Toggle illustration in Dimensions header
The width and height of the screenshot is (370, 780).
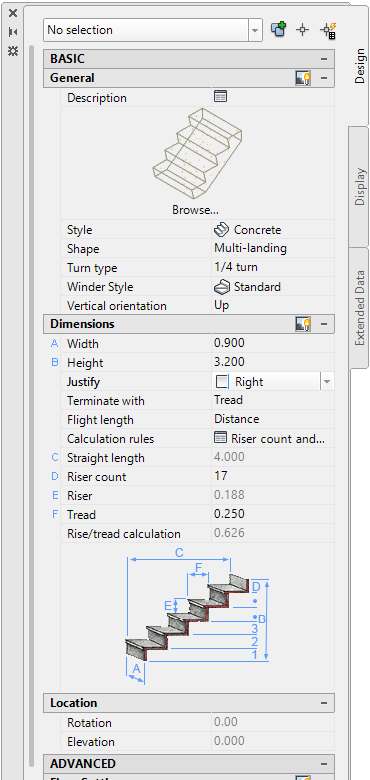coord(303,324)
